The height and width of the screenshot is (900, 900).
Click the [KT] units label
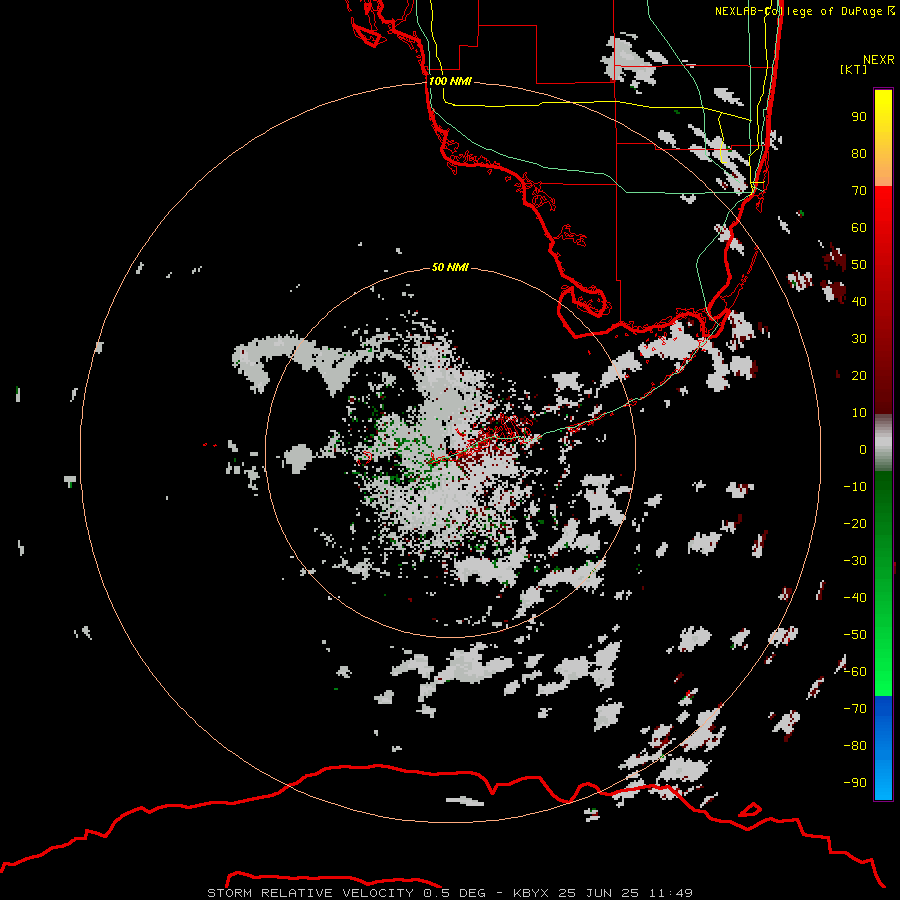point(854,69)
